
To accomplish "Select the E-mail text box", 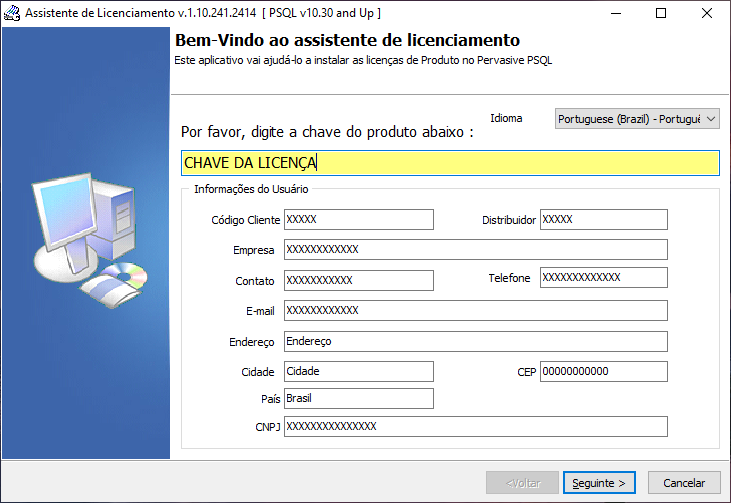I will pos(476,310).
